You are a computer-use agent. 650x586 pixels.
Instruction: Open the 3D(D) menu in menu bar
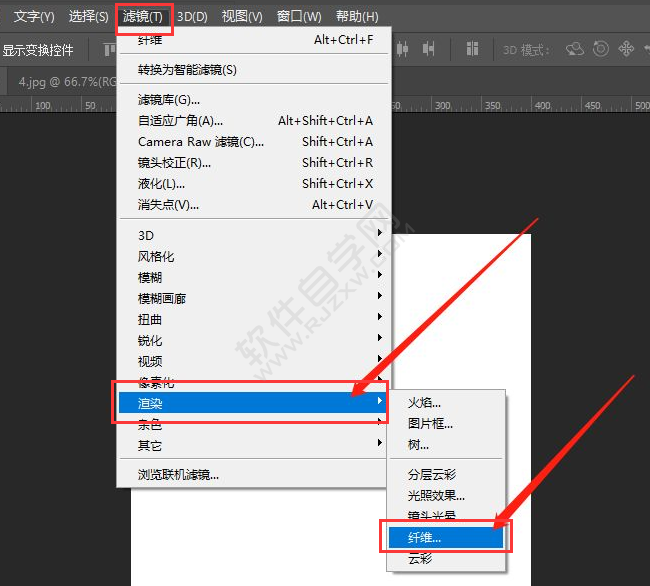tap(192, 17)
